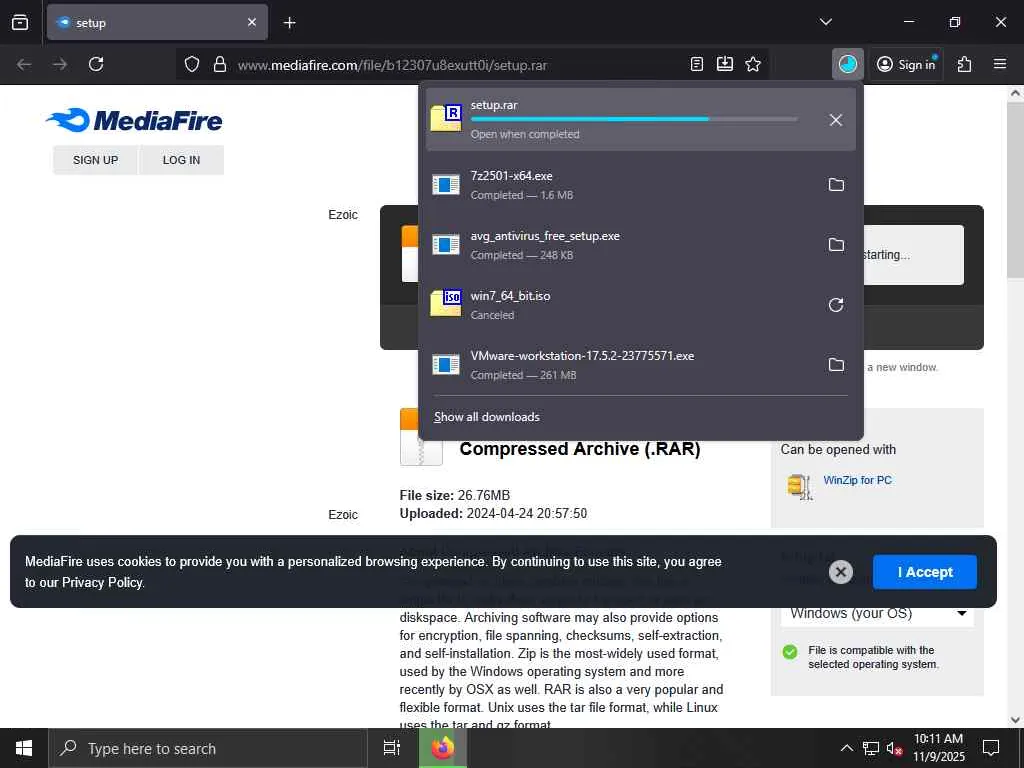Viewport: 1024px width, 768px height.
Task: Show hidden system tray icons
Action: pos(846,748)
